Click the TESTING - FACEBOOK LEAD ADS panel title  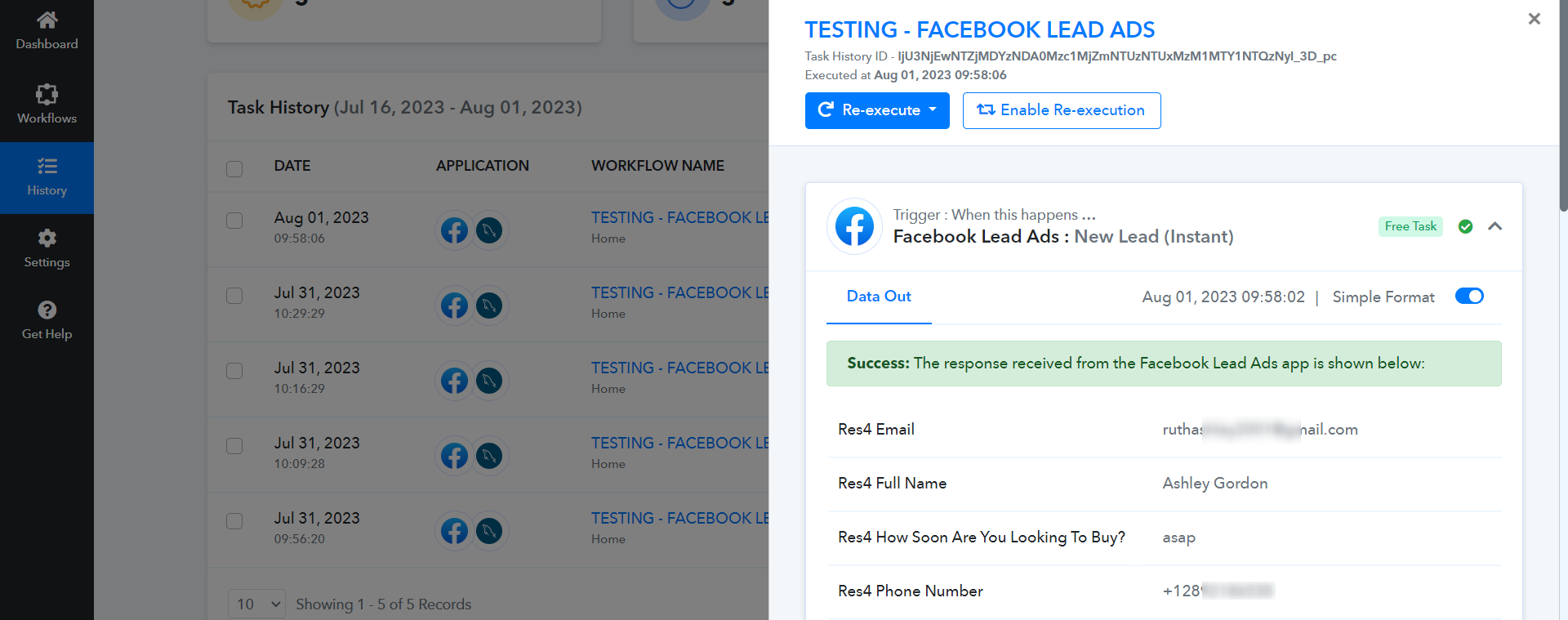979,30
